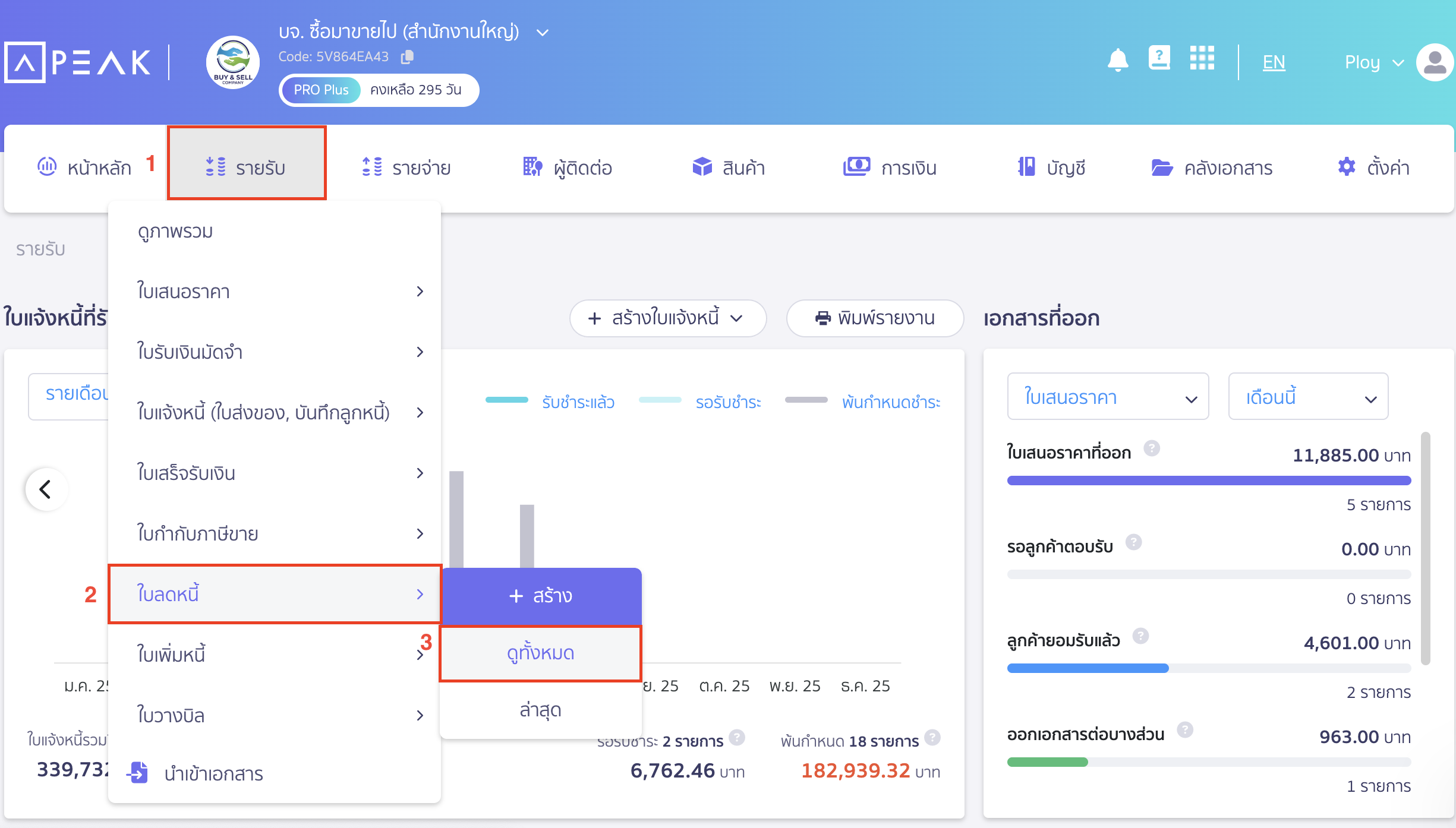Open the รายรับ menu tab

(x=247, y=163)
